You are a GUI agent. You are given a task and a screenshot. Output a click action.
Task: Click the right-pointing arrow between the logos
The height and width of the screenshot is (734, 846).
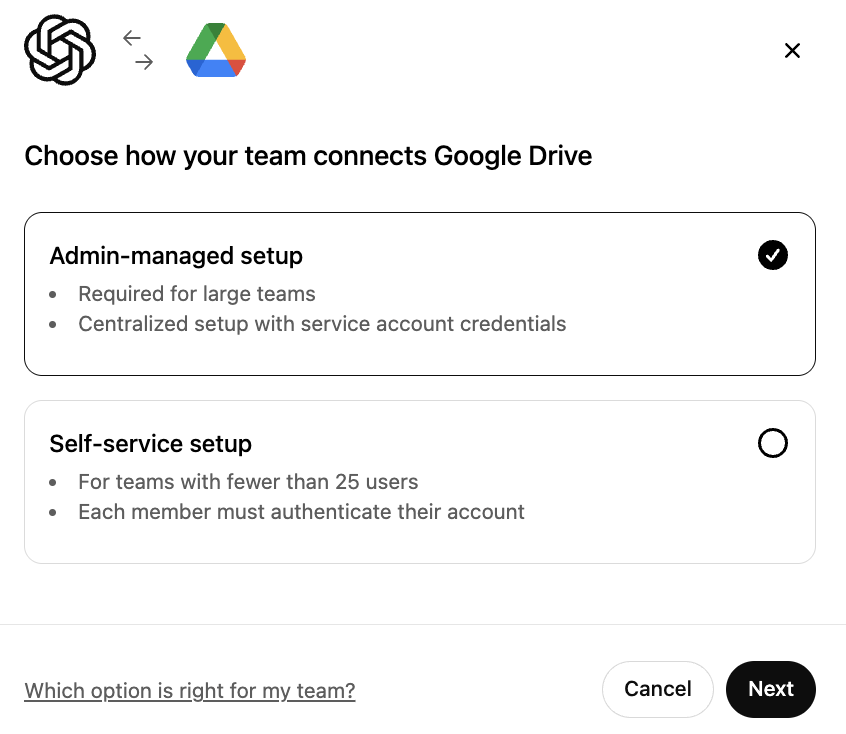pyautogui.click(x=144, y=62)
